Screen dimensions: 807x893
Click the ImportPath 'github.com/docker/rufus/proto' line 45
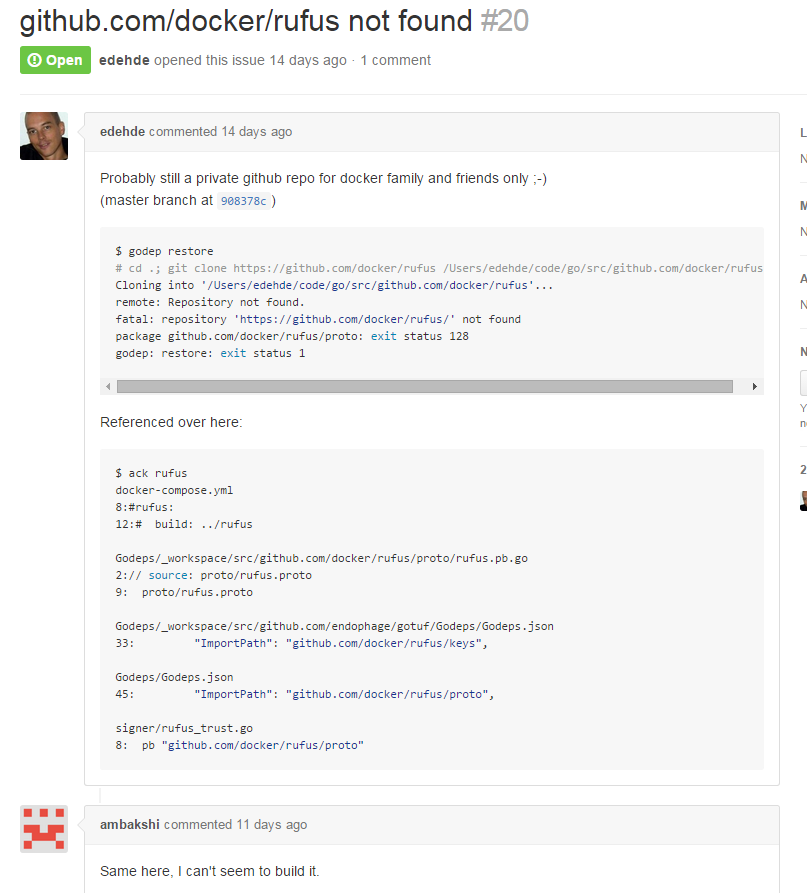(305, 695)
